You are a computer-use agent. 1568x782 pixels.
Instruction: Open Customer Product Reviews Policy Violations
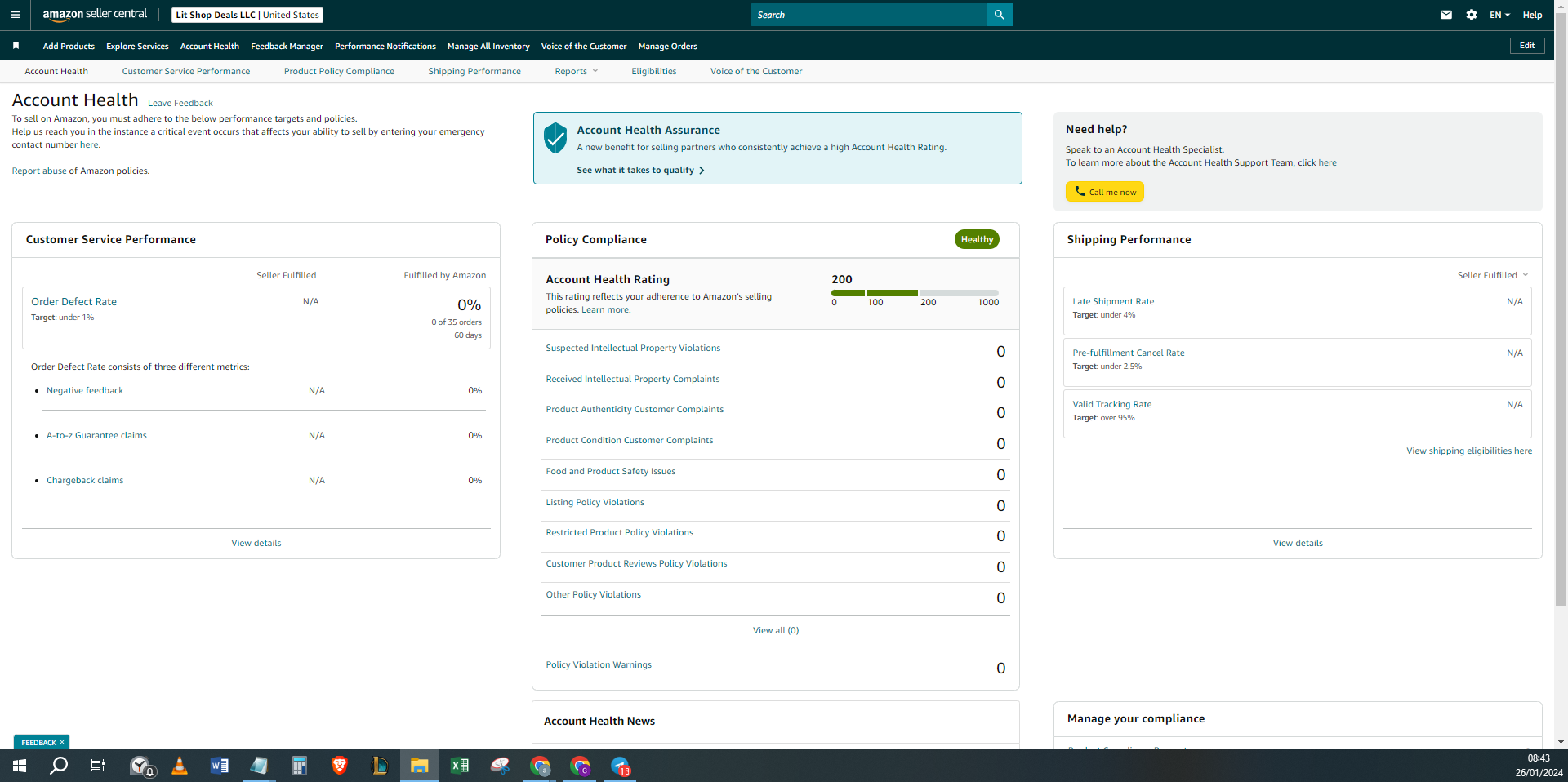[x=636, y=563]
